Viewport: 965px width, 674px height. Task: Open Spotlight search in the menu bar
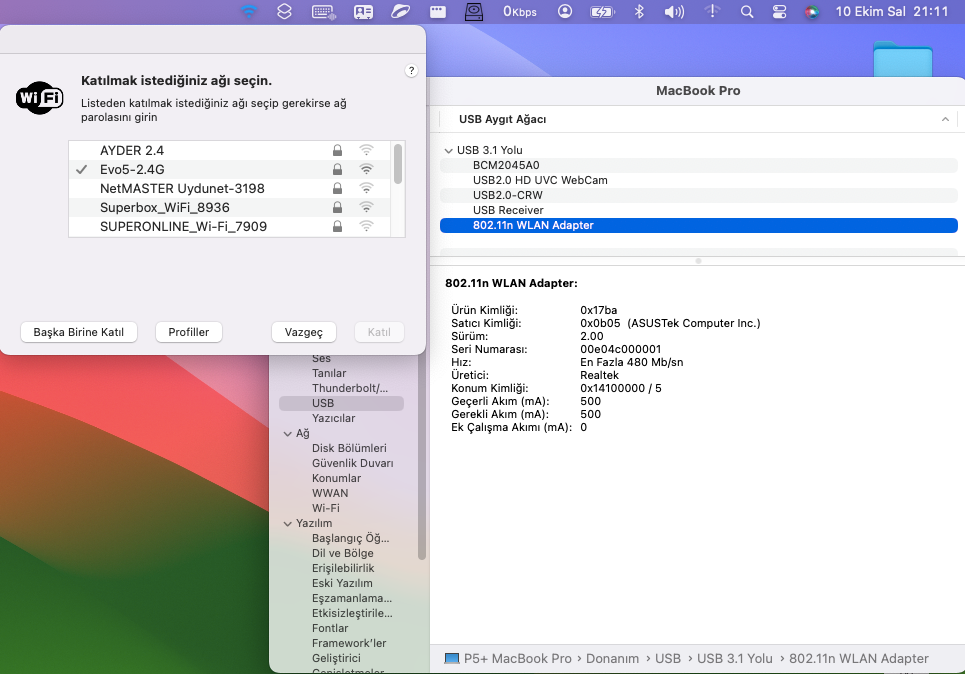click(747, 12)
